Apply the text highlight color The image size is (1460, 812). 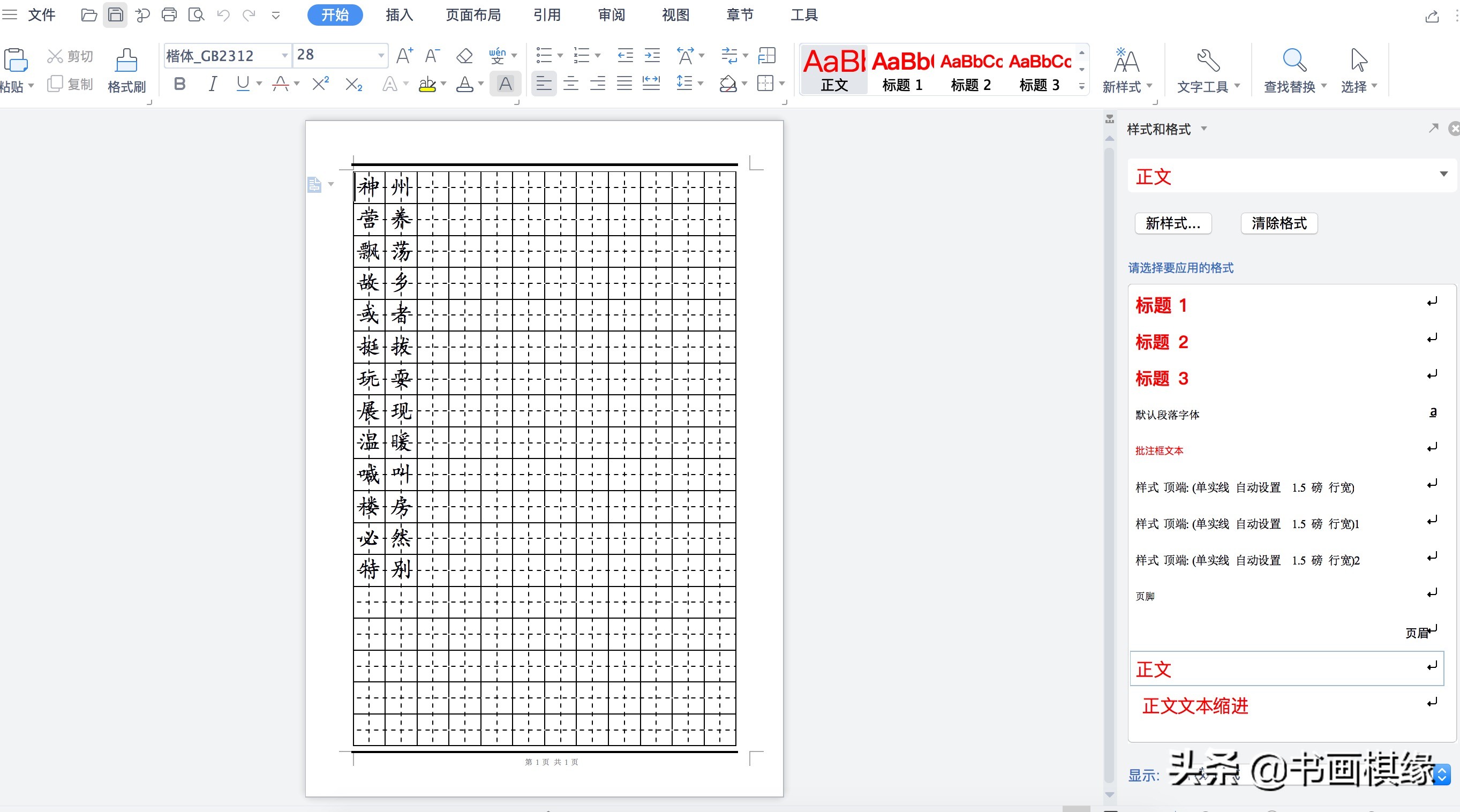(x=427, y=85)
